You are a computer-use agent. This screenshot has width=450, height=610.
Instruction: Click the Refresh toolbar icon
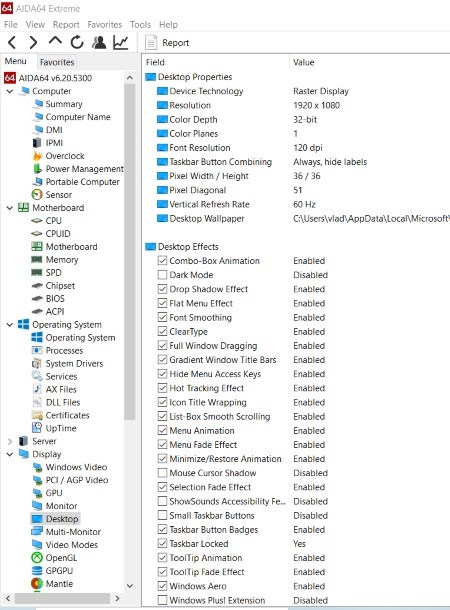click(x=77, y=42)
